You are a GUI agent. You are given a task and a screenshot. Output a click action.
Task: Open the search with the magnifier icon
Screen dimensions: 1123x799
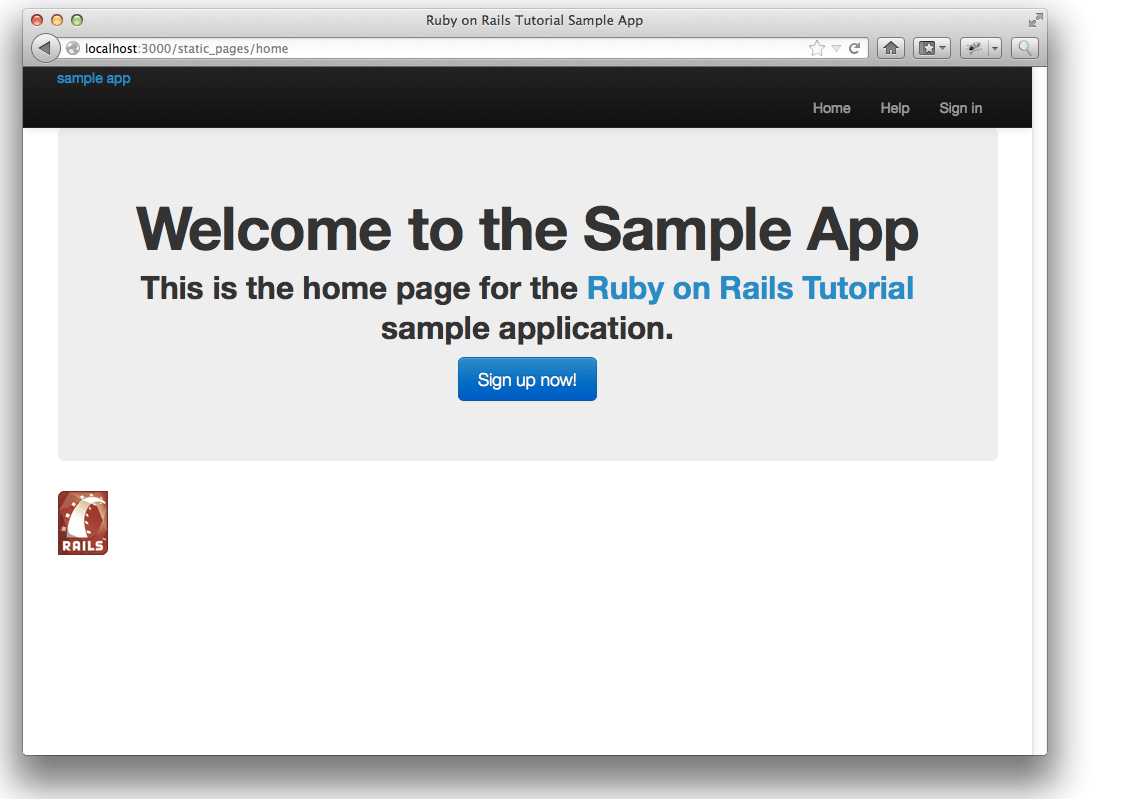tap(1023, 47)
